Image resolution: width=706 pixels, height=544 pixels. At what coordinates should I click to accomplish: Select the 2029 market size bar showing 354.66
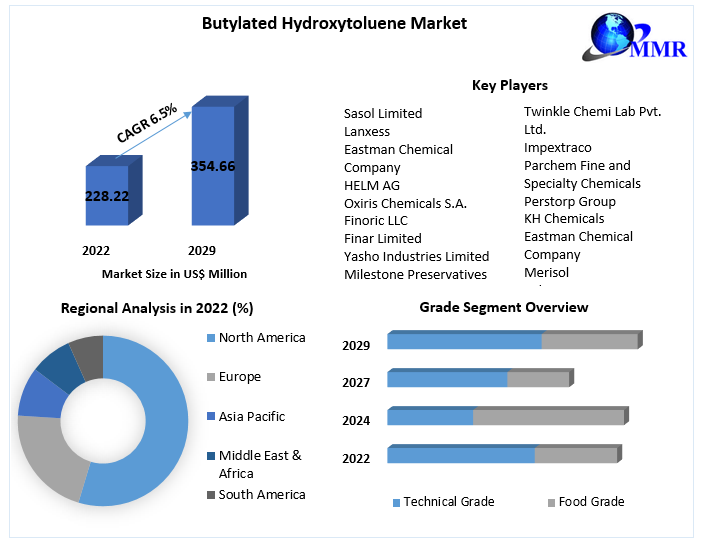tap(212, 165)
